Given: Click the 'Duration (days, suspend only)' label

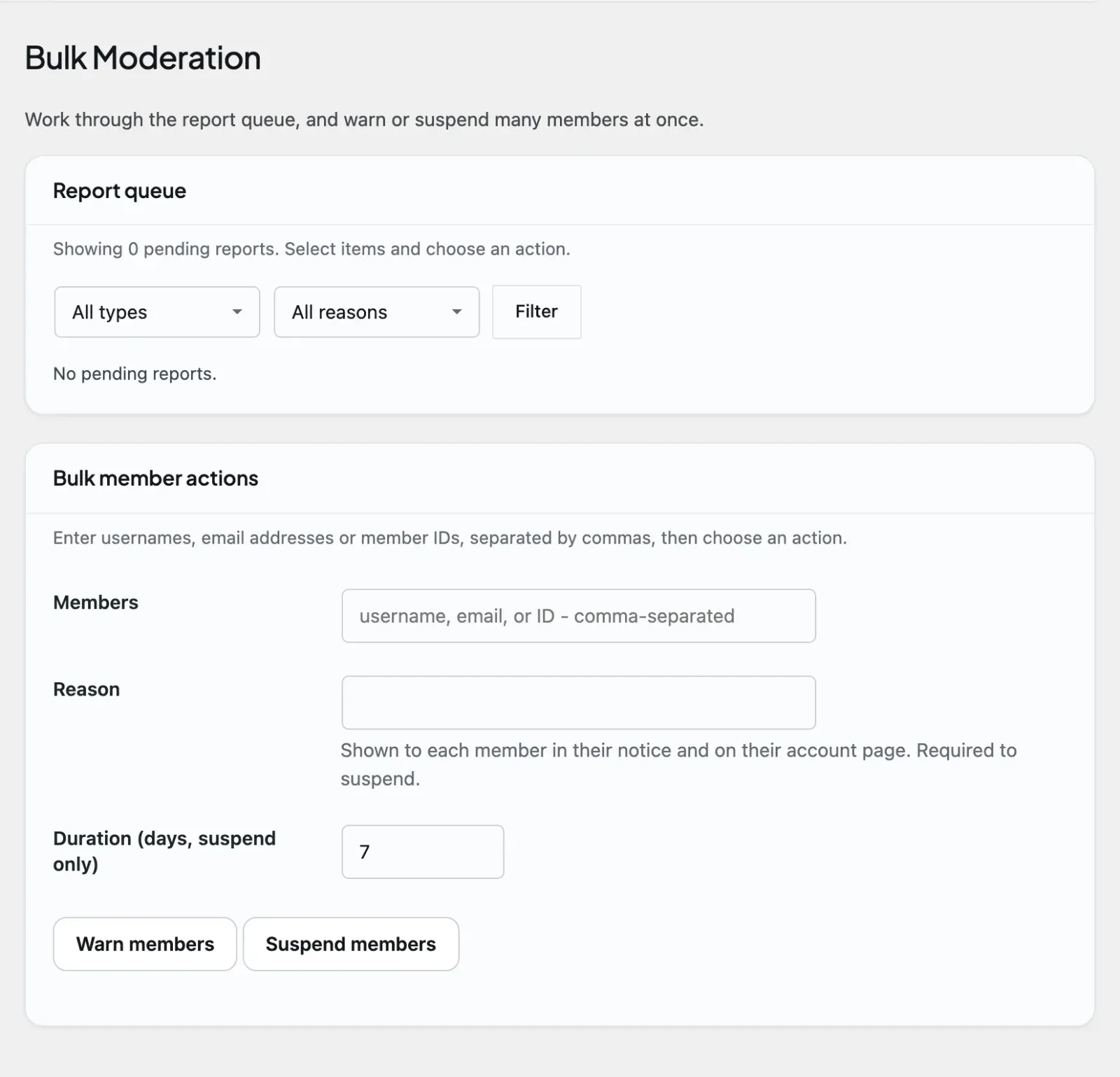Looking at the screenshot, I should click(164, 851).
